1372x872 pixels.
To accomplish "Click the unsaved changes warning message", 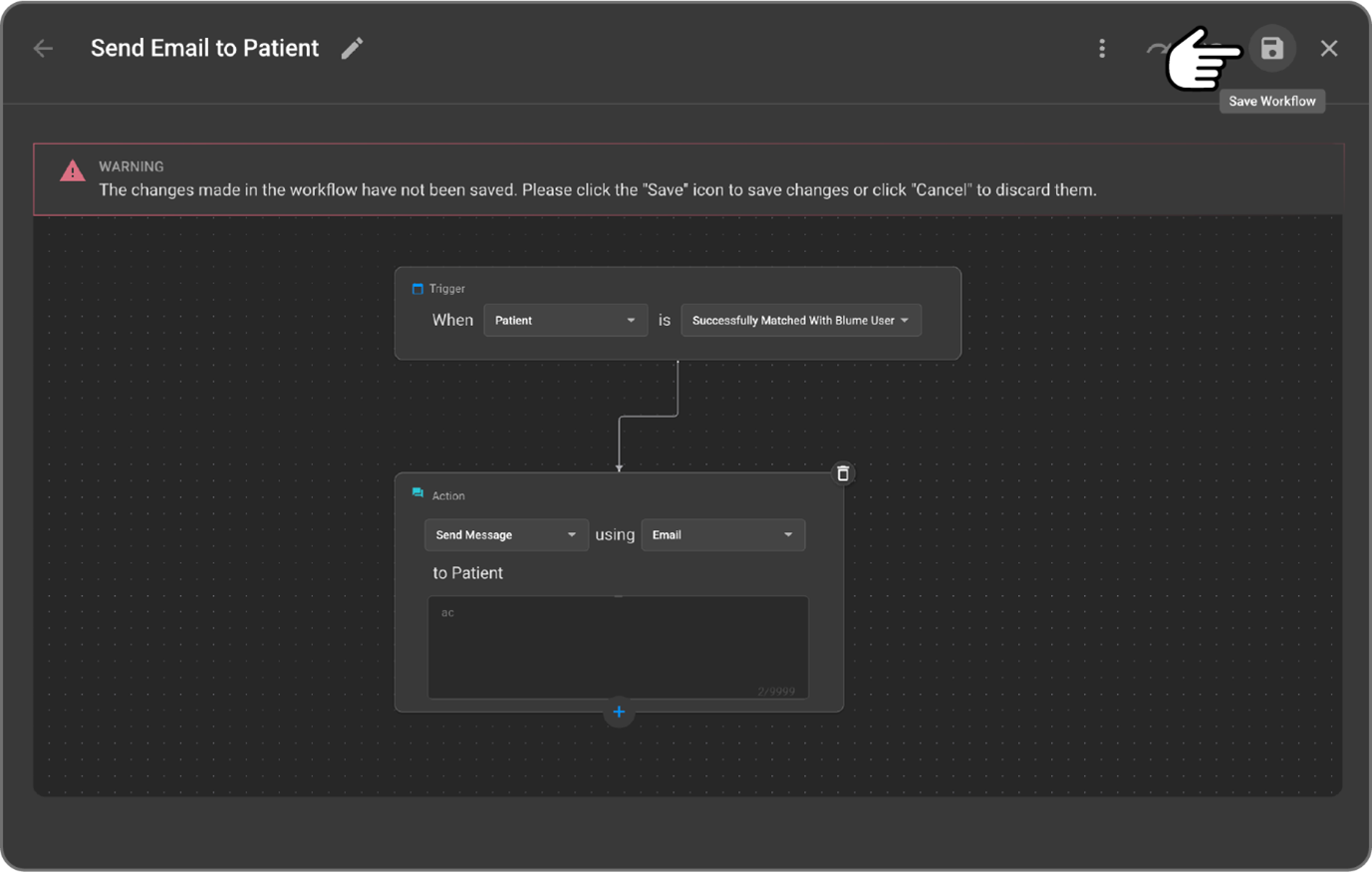I will pos(597,189).
